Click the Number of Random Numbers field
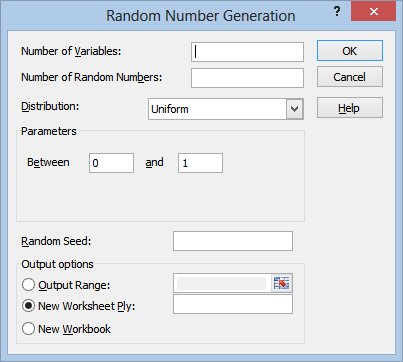 click(247, 78)
